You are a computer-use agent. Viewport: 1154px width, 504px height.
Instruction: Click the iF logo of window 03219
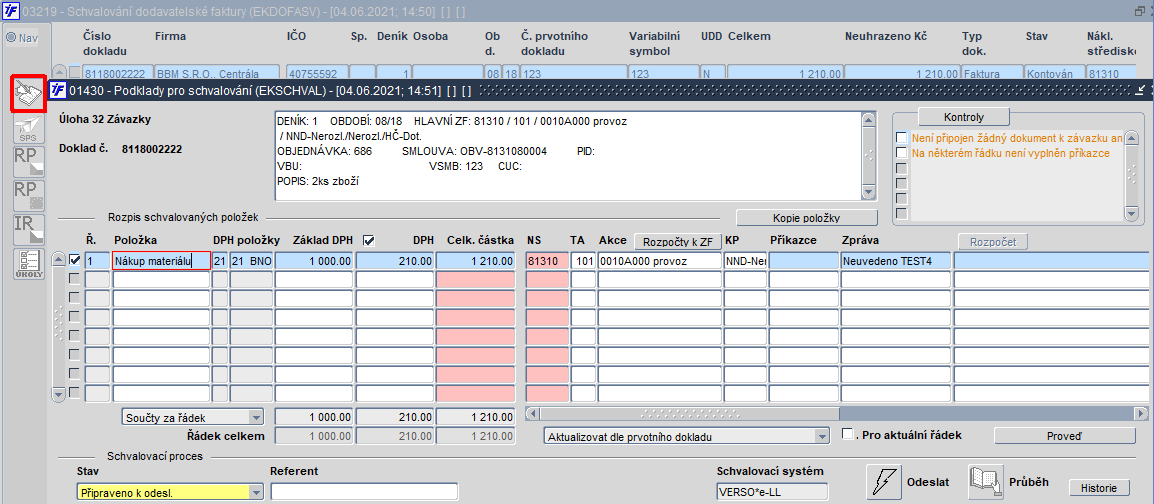10,10
